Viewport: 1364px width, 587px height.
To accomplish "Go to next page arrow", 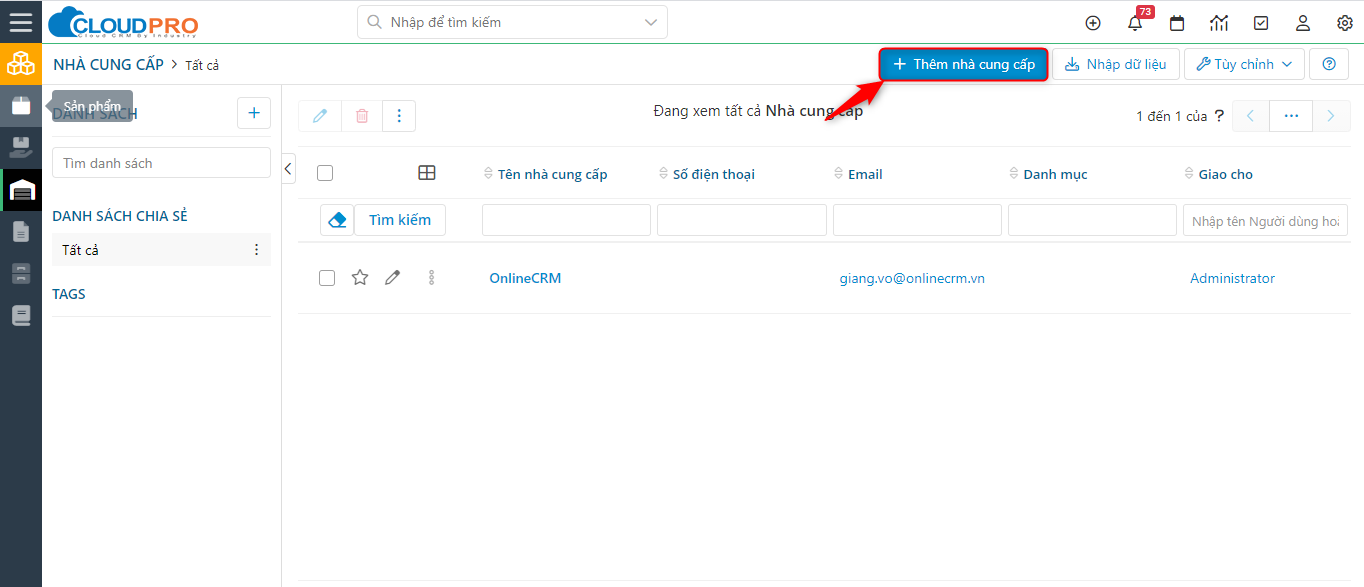I will (1330, 116).
